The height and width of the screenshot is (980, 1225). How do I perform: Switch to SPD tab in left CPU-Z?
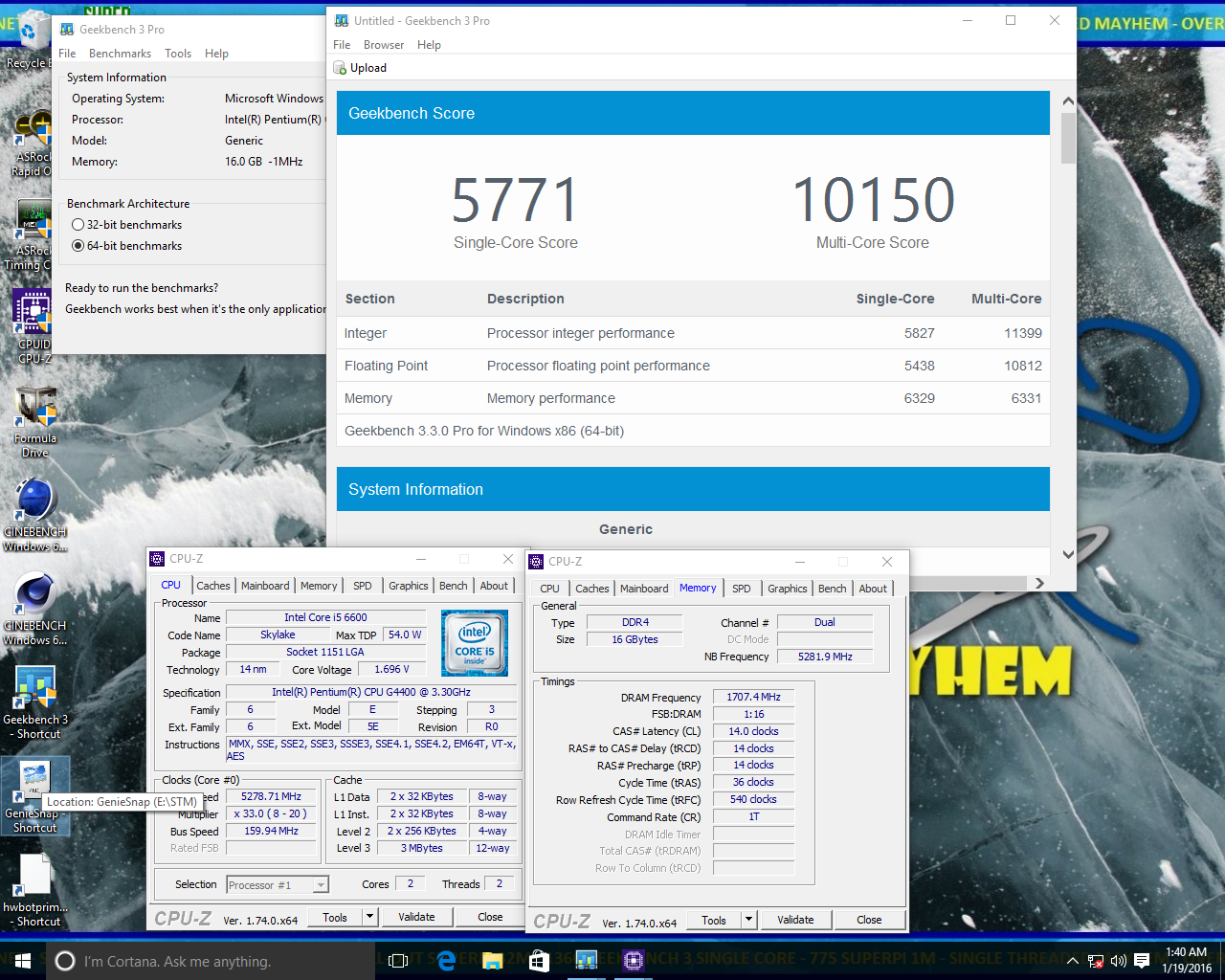pos(363,586)
